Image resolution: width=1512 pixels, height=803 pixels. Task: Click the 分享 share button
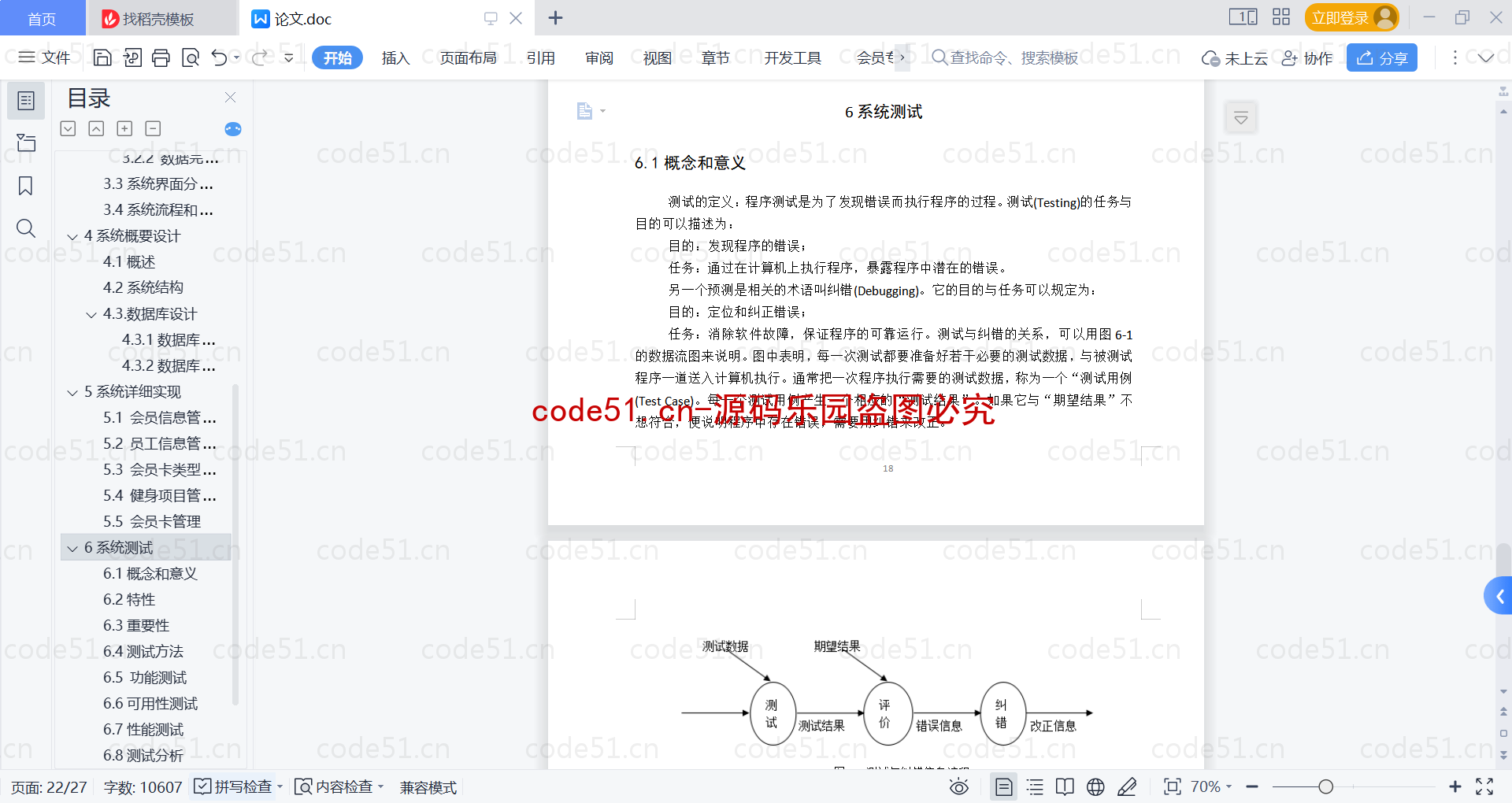[1382, 57]
